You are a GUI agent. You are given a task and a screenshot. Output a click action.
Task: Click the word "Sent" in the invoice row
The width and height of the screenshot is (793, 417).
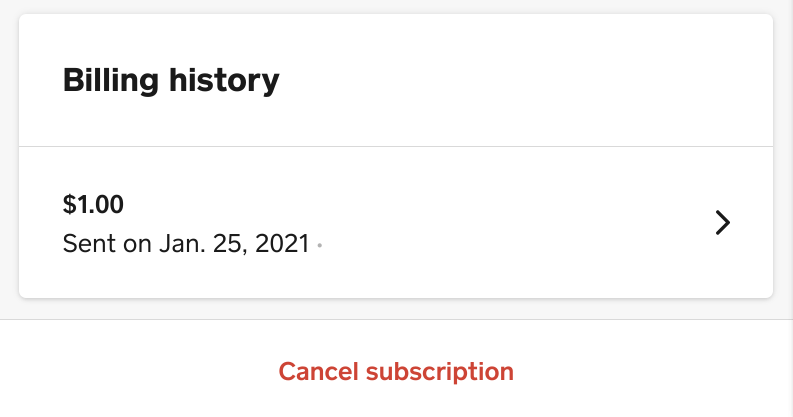coord(88,244)
